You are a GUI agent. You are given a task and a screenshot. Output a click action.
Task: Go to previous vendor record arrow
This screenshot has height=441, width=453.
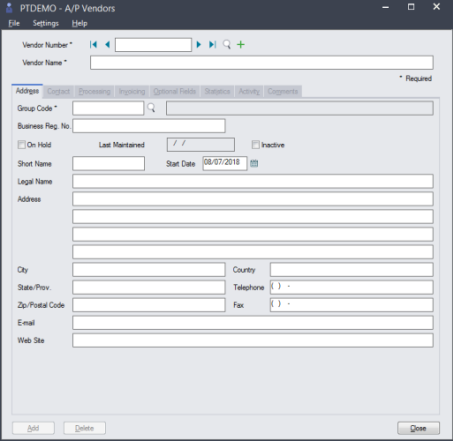click(107, 44)
